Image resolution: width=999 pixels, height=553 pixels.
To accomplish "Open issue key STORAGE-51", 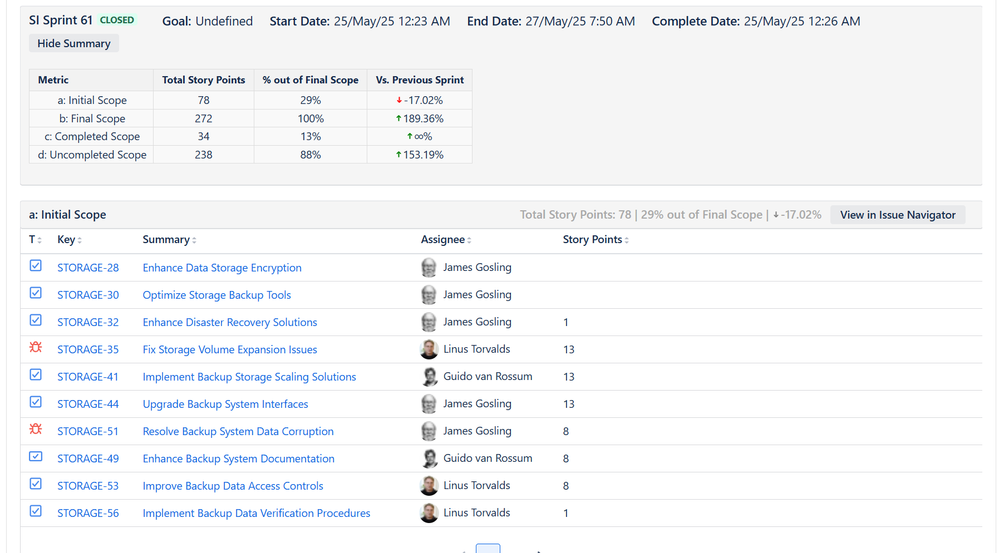I will [x=88, y=431].
